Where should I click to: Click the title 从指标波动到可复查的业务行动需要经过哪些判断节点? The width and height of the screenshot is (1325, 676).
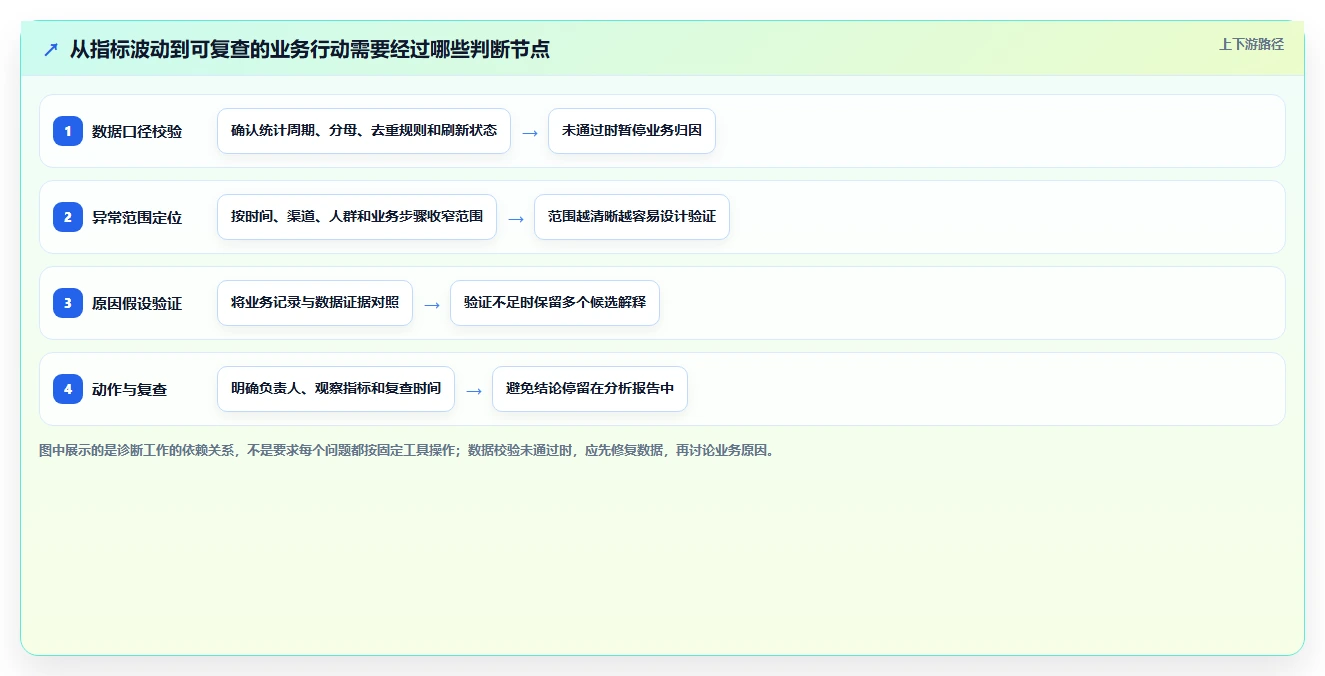tap(309, 49)
